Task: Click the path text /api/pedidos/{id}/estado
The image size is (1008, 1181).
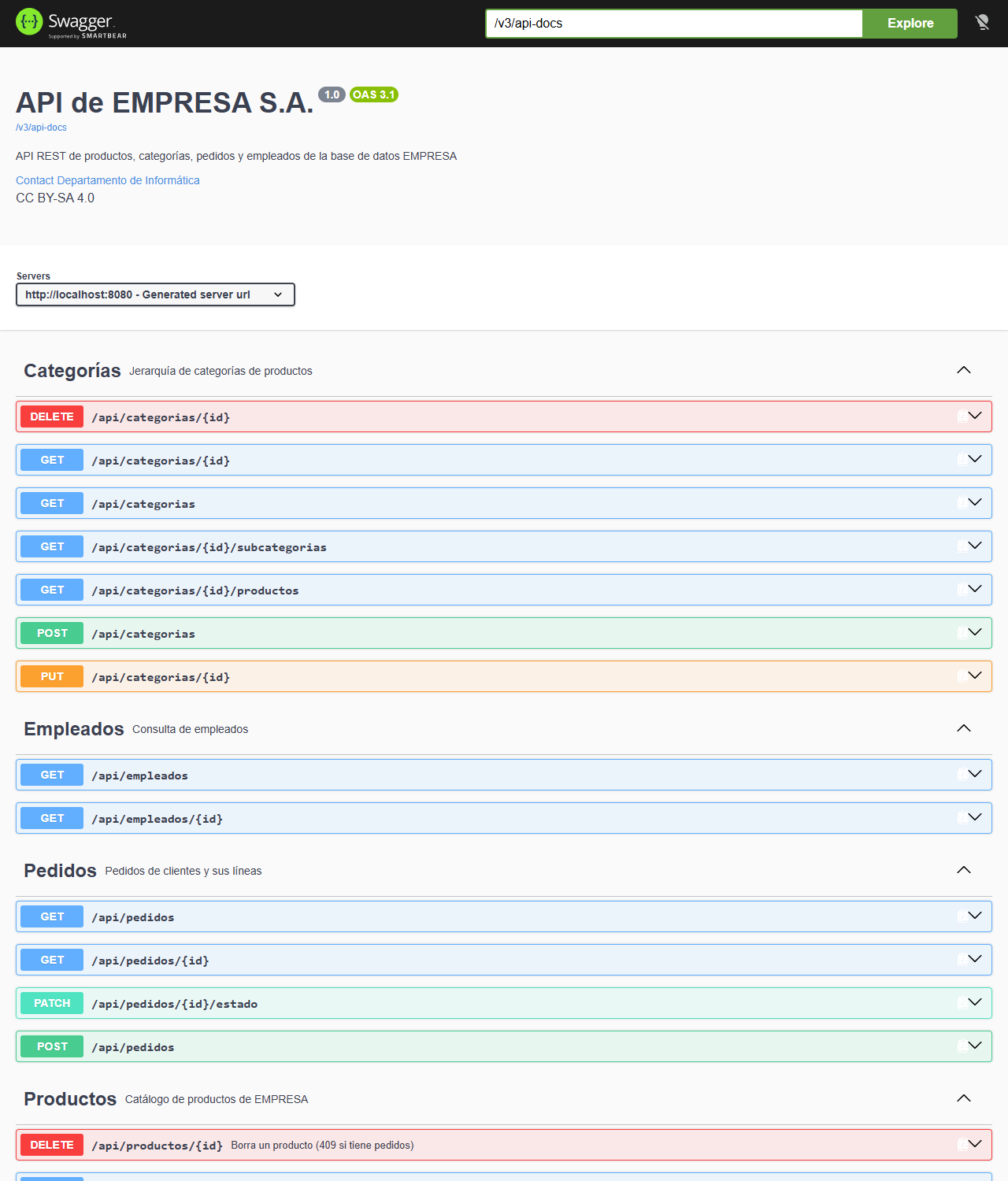Action: click(175, 1004)
